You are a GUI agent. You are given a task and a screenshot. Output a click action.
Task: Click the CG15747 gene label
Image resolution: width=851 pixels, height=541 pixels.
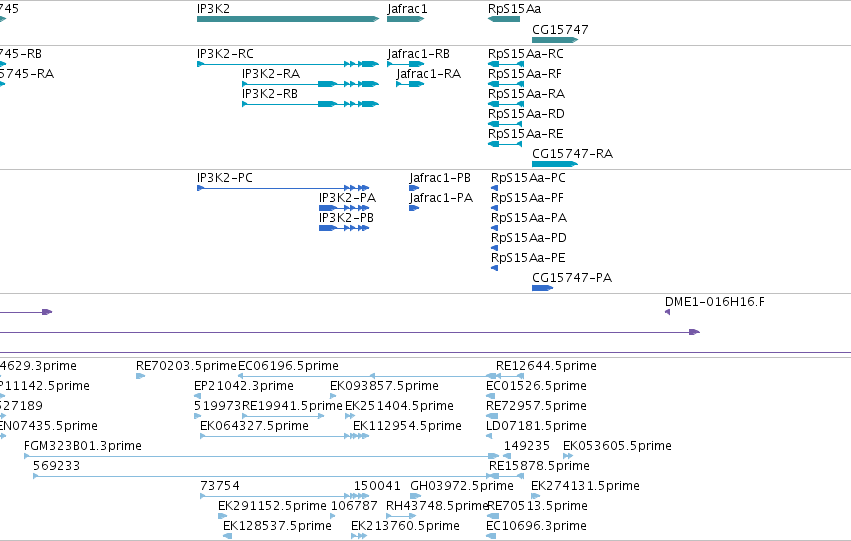point(560,29)
